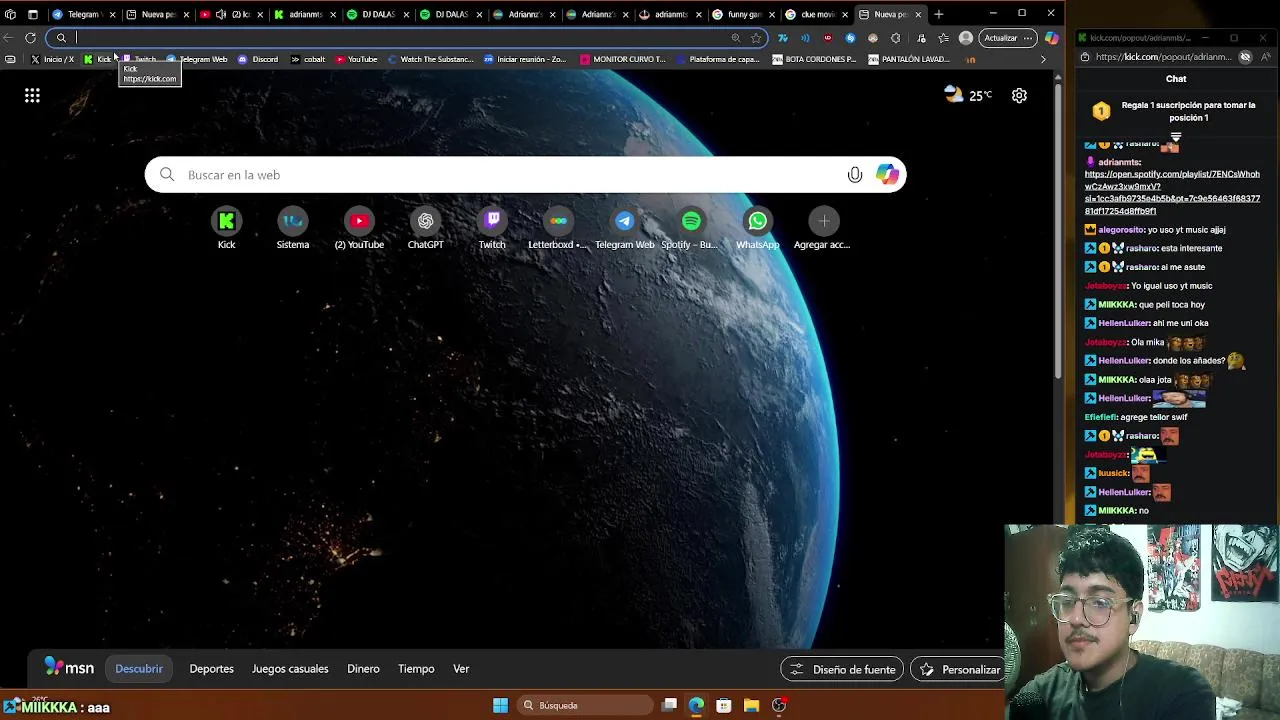This screenshot has width=1280, height=720.
Task: Click the weather 25°C widget
Action: pos(968,95)
